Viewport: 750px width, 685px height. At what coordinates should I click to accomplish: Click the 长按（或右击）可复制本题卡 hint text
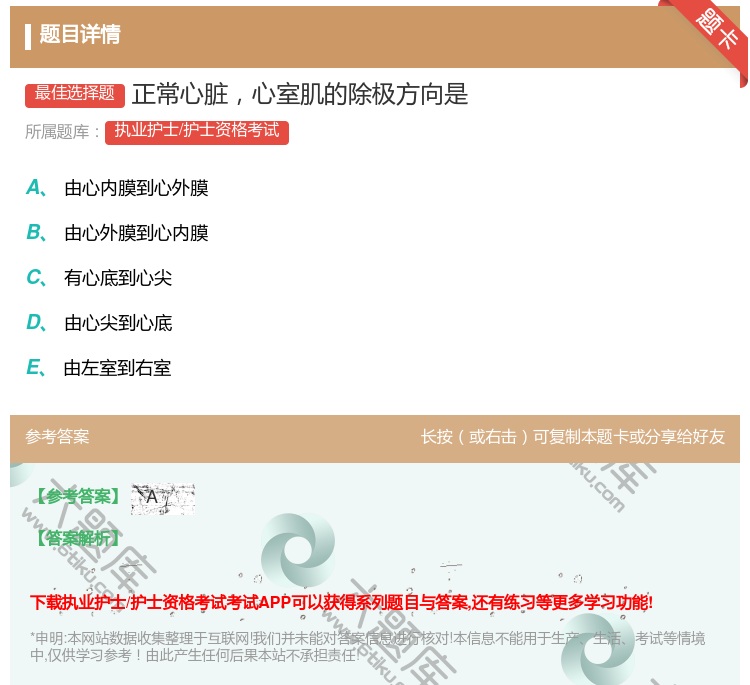pyautogui.click(x=573, y=437)
